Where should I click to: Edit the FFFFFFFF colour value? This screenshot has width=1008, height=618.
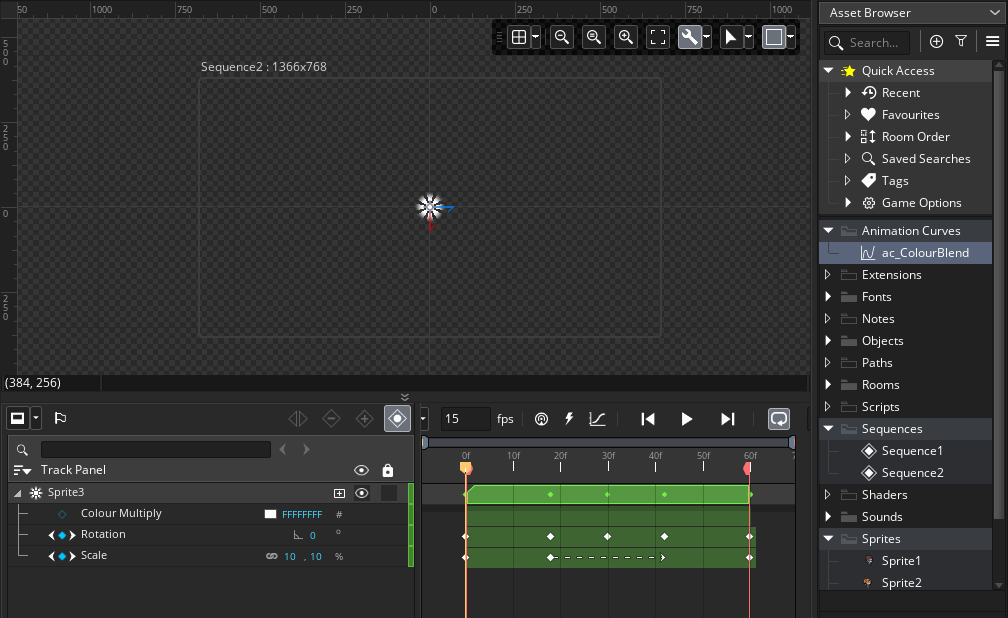pos(302,514)
